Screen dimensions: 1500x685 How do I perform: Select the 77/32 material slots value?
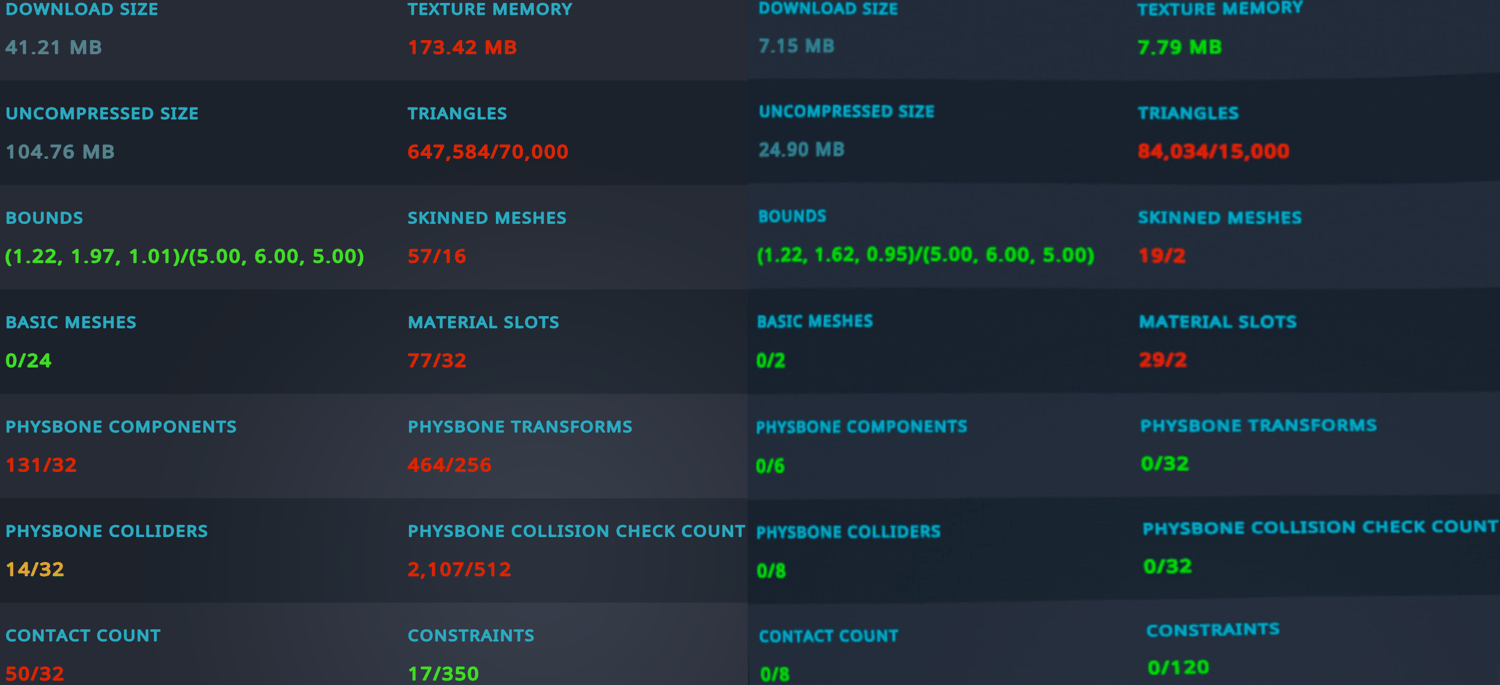(437, 360)
